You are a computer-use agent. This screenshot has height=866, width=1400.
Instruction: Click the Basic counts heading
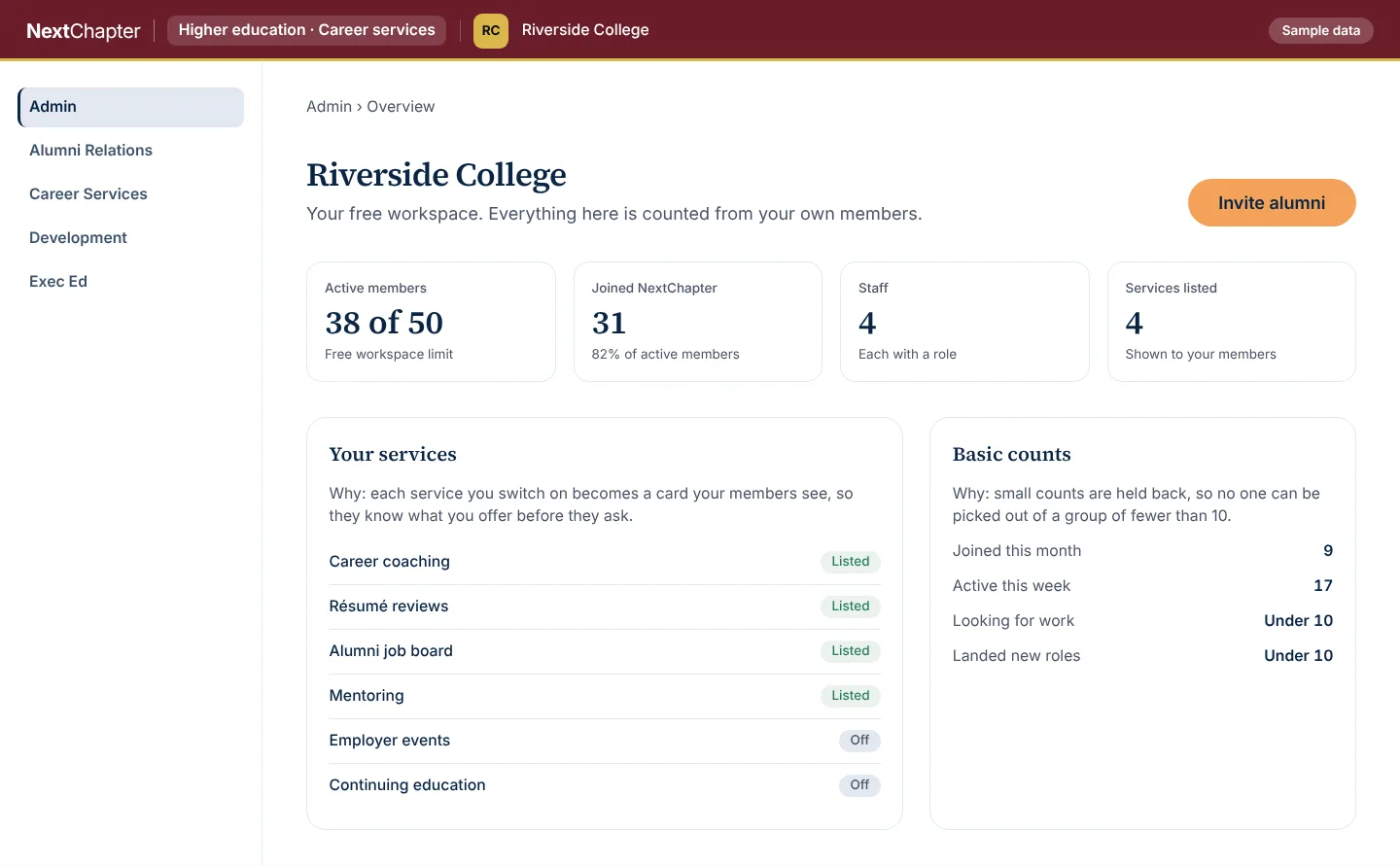1012,455
